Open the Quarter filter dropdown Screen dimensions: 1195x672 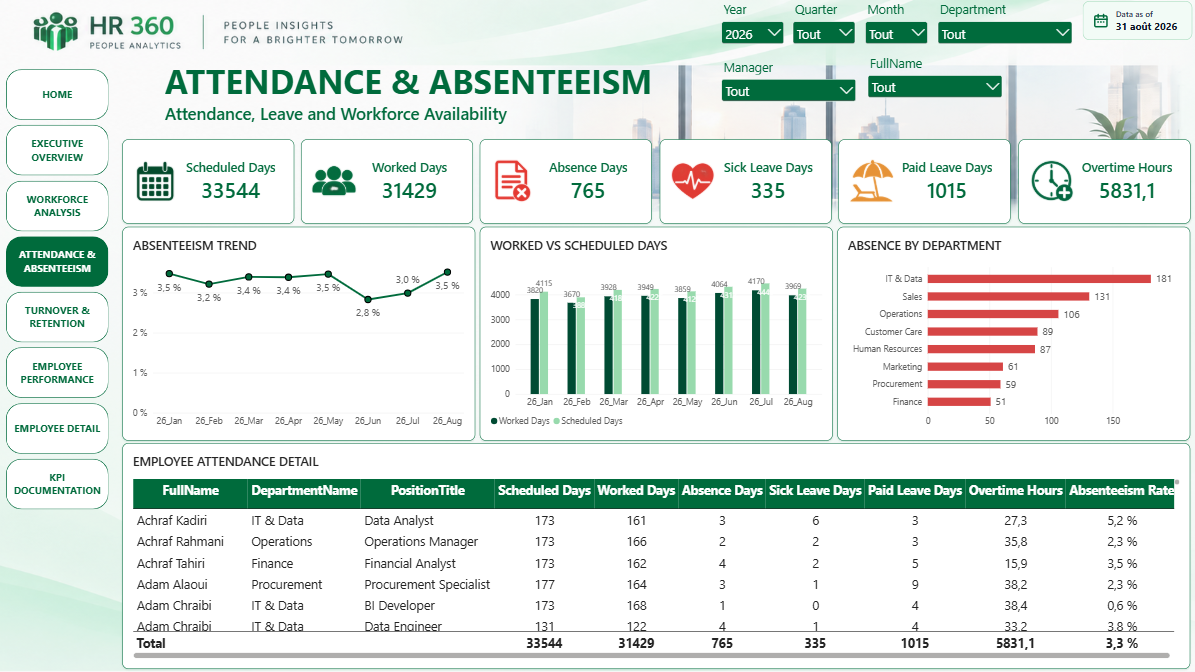pyautogui.click(x=823, y=34)
